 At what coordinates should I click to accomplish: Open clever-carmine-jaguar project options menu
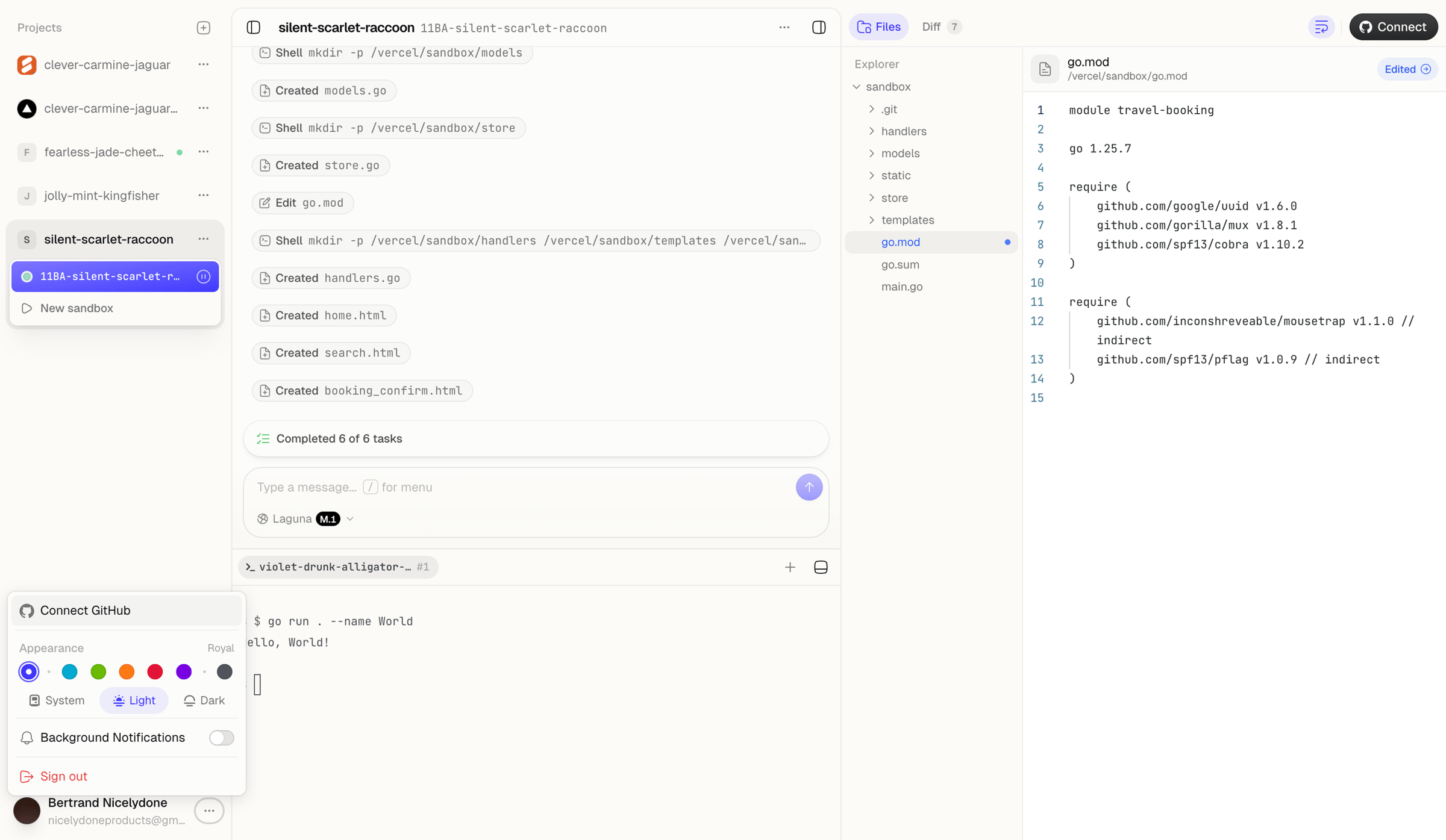(x=203, y=64)
